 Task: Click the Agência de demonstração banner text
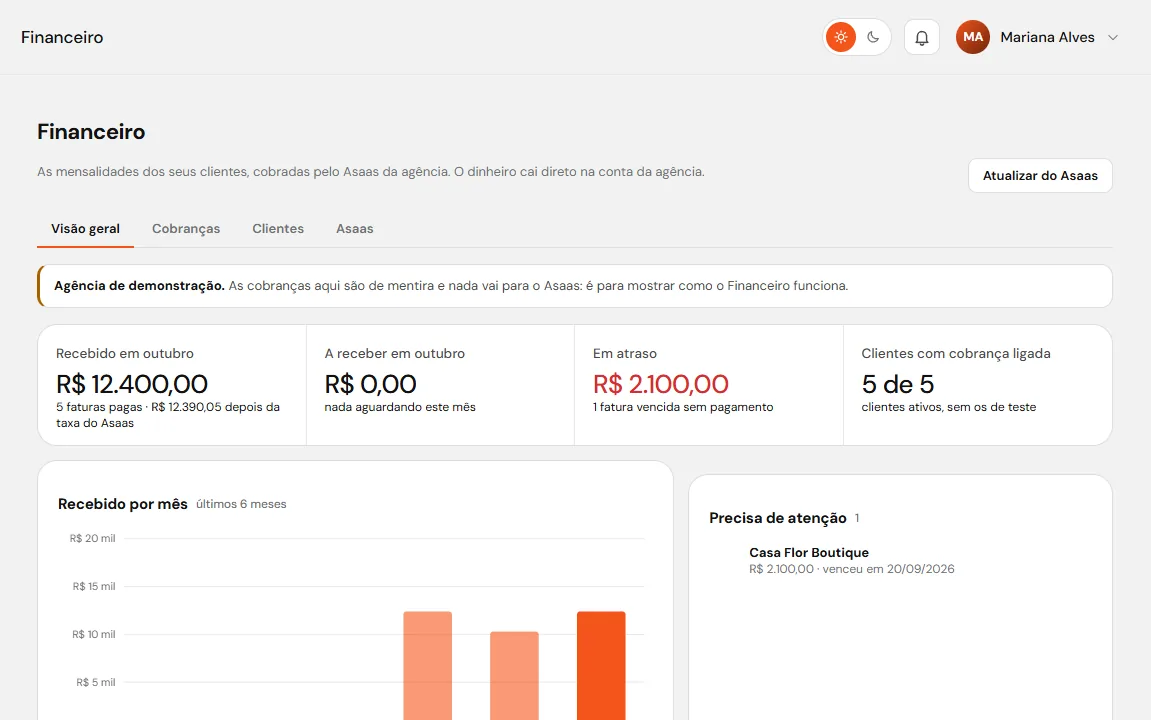click(x=451, y=286)
